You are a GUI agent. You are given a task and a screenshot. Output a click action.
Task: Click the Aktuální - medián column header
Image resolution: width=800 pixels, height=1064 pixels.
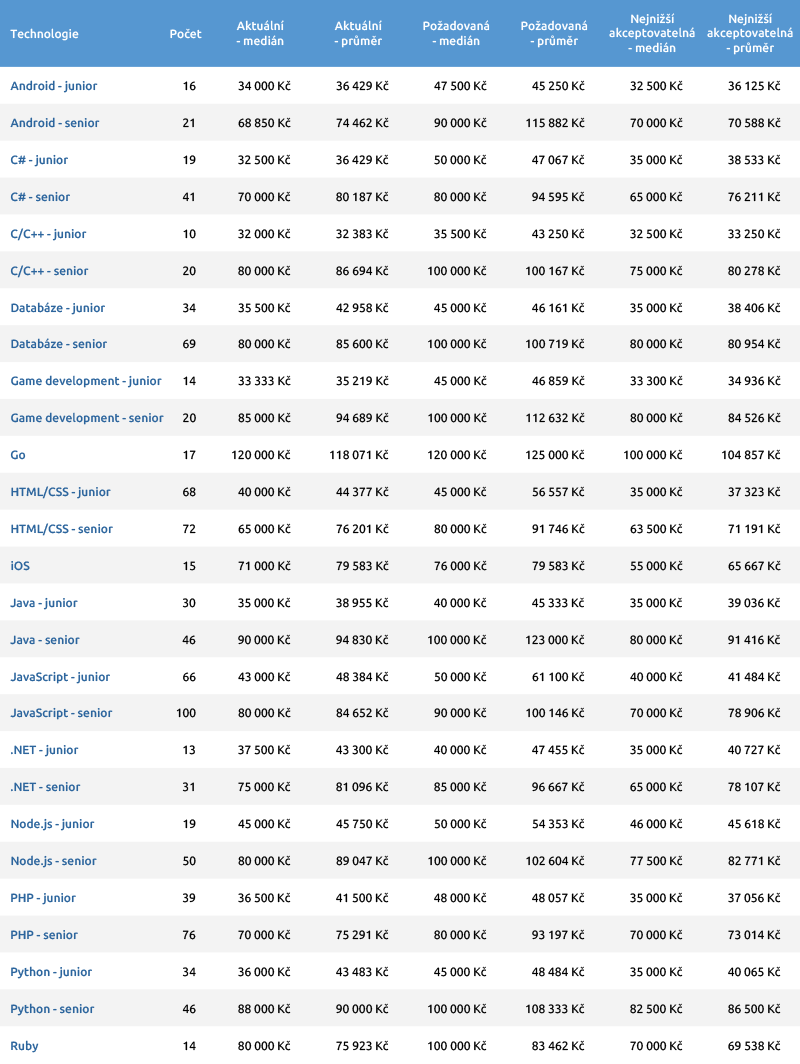coord(260,34)
